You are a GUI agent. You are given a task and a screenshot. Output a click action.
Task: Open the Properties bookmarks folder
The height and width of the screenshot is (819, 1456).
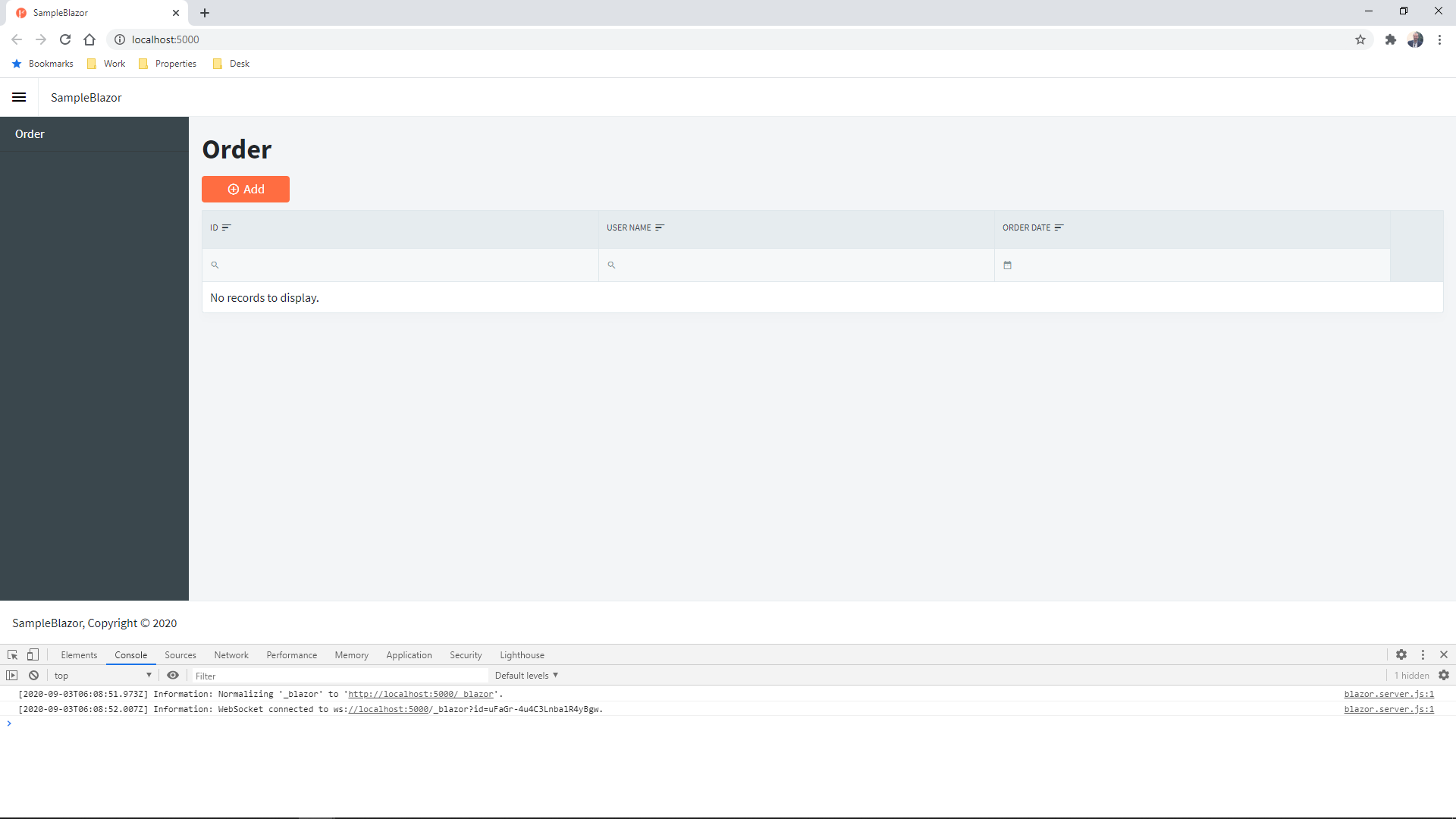point(168,64)
